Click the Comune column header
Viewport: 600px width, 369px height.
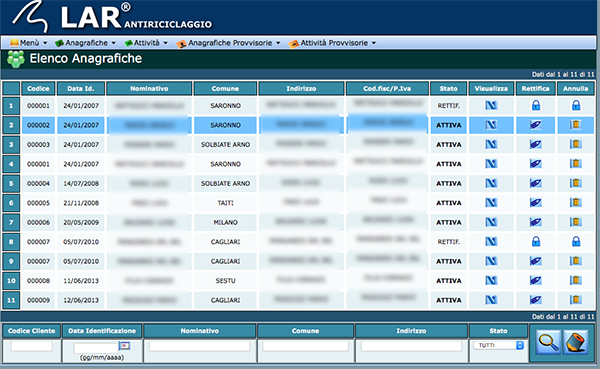point(225,88)
